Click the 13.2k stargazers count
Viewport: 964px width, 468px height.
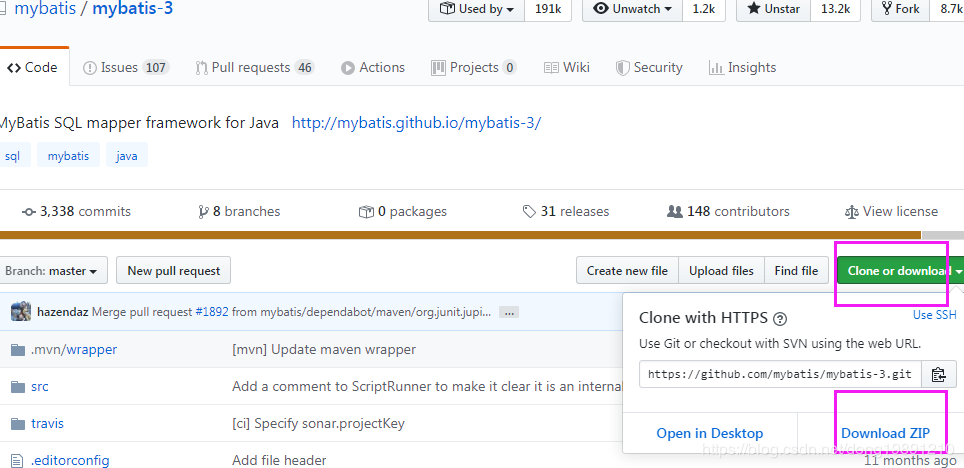click(835, 9)
